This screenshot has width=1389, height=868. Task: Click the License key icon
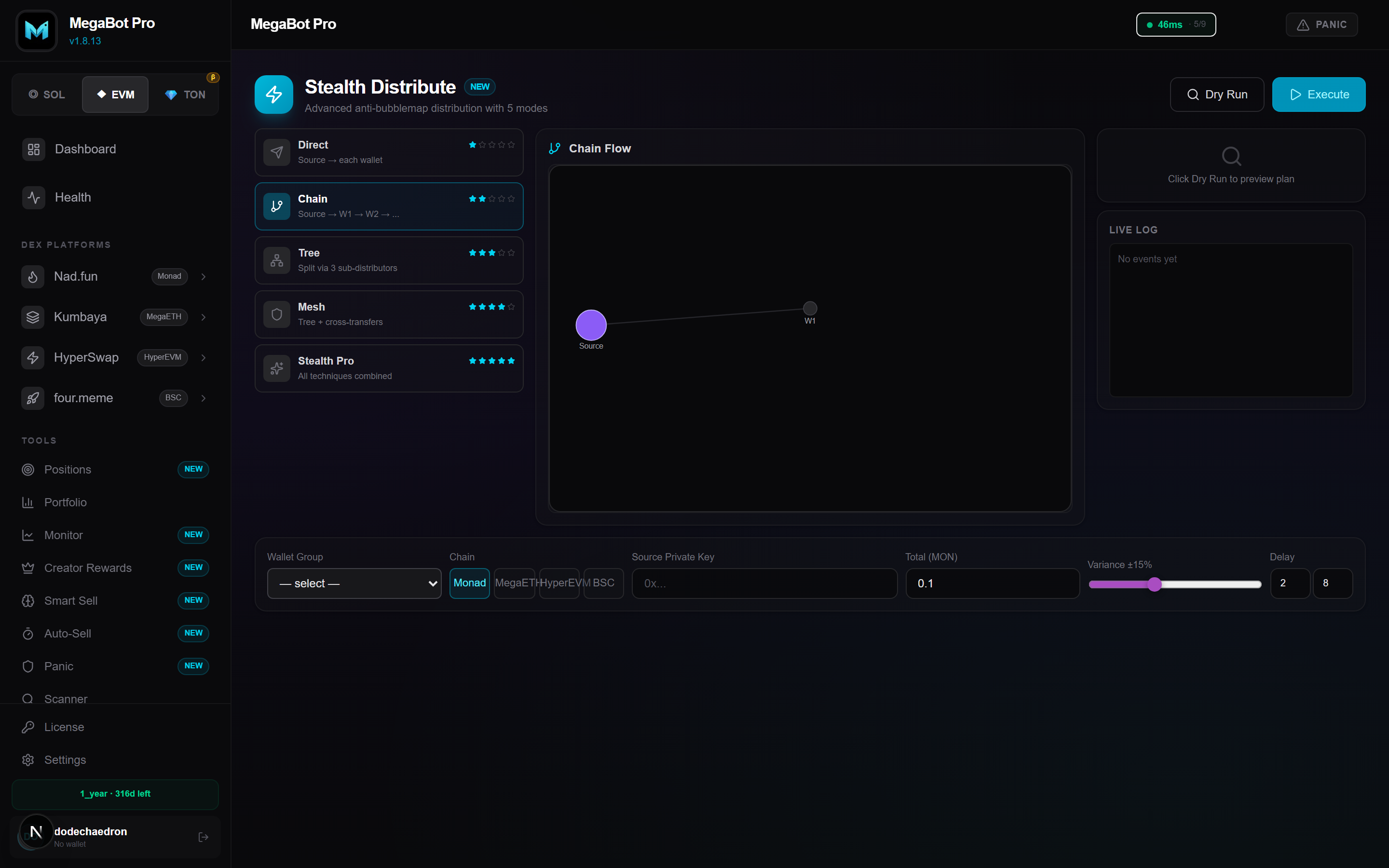[27, 727]
